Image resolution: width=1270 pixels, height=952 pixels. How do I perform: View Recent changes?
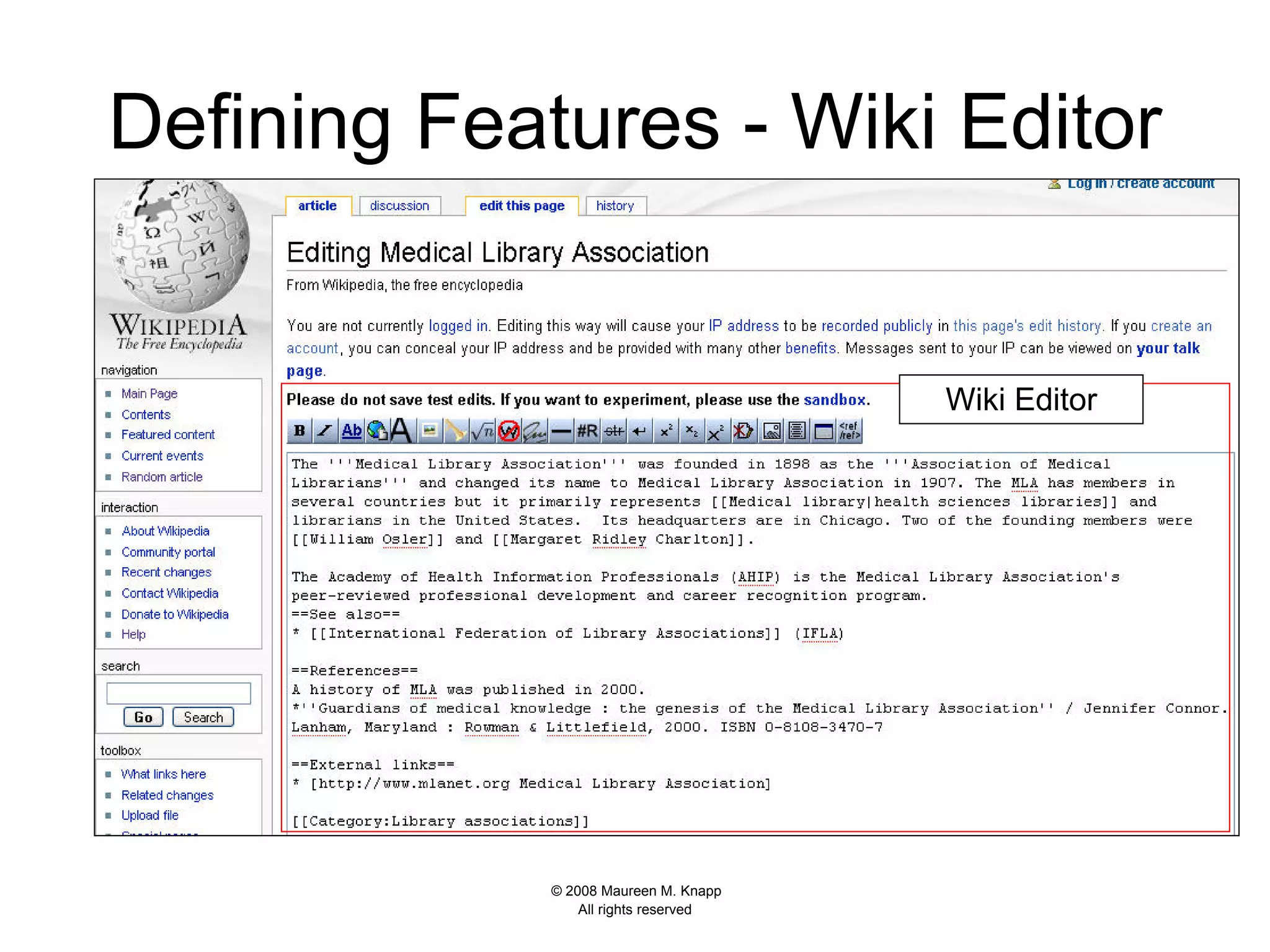[x=166, y=572]
